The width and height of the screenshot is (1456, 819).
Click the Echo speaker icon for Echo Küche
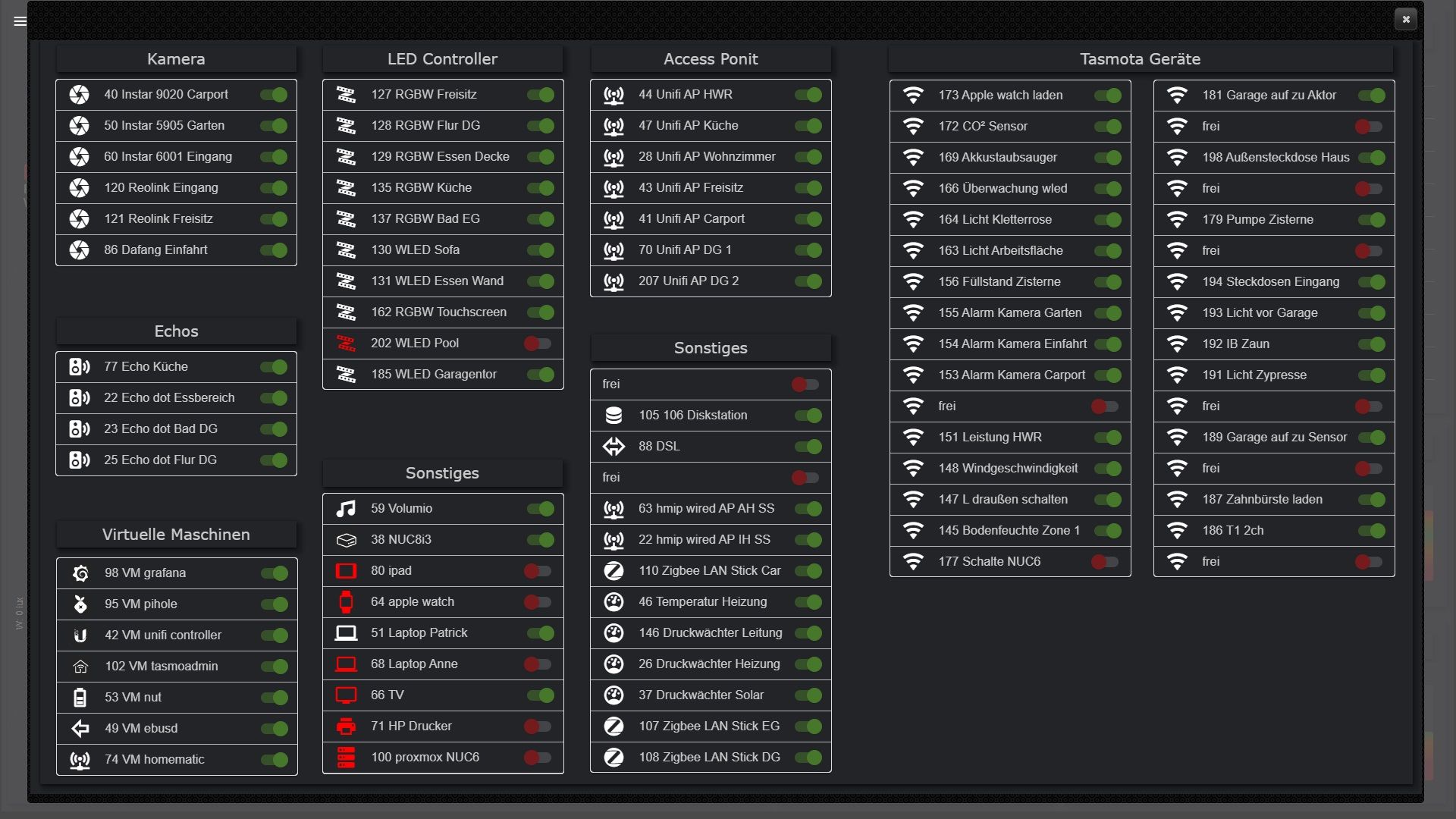(x=78, y=366)
